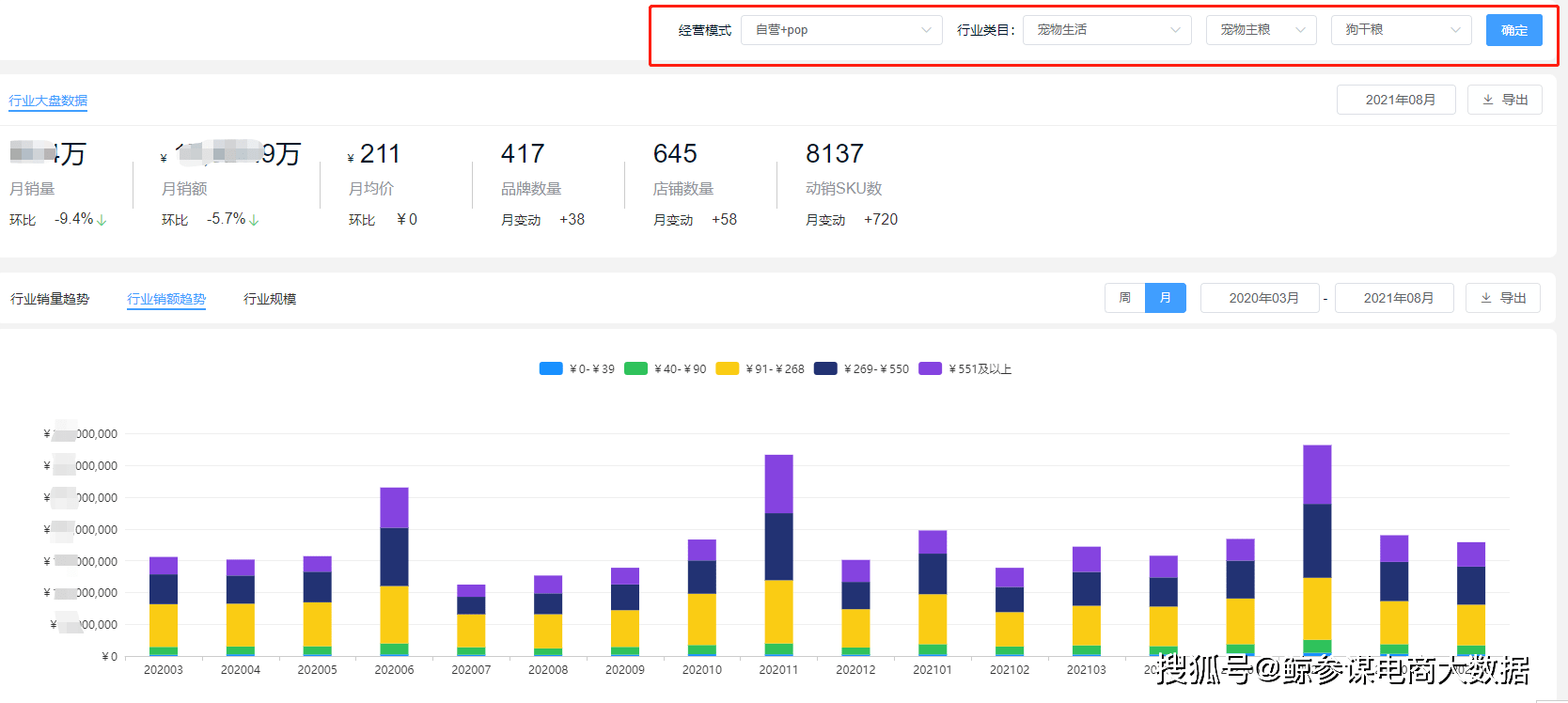This screenshot has width=1568, height=703.
Task: Click the down arrow beside -9.4% 环比
Action: click(x=102, y=220)
